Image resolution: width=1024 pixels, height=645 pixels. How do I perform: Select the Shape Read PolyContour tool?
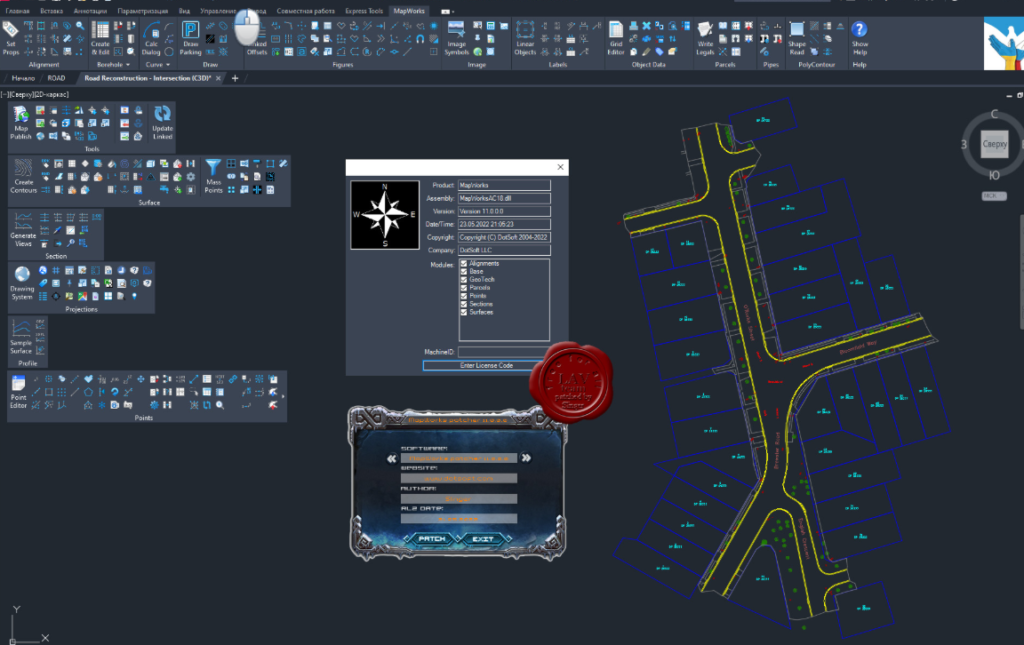click(797, 38)
